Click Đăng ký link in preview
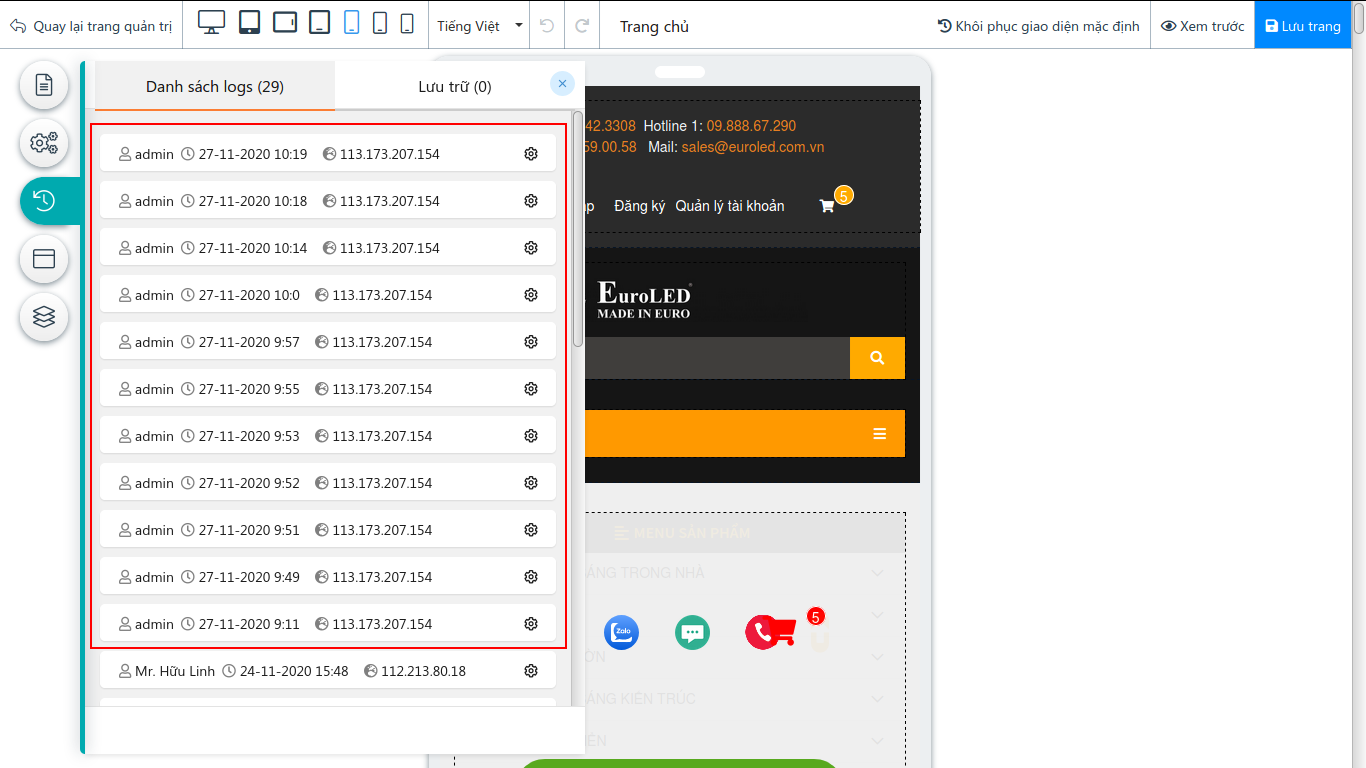This screenshot has width=1366, height=768. click(640, 206)
